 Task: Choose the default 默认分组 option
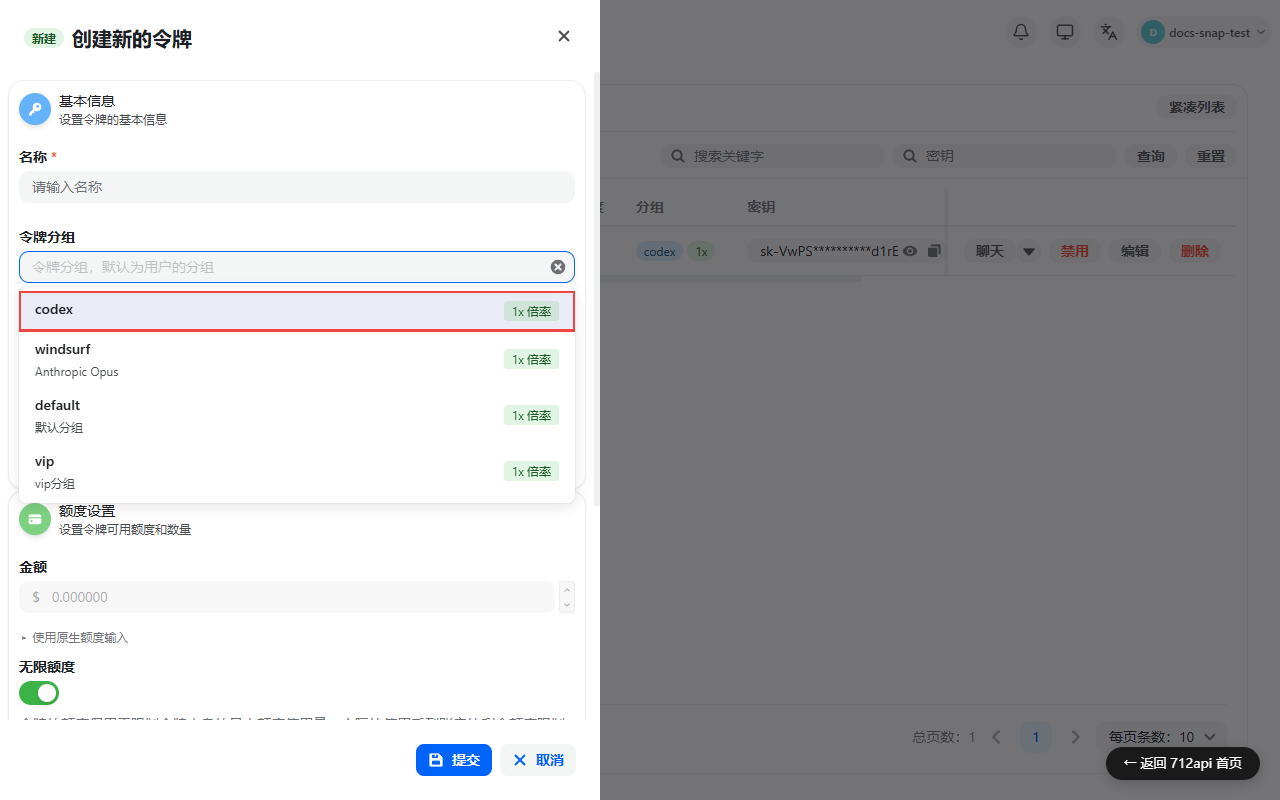click(297, 415)
